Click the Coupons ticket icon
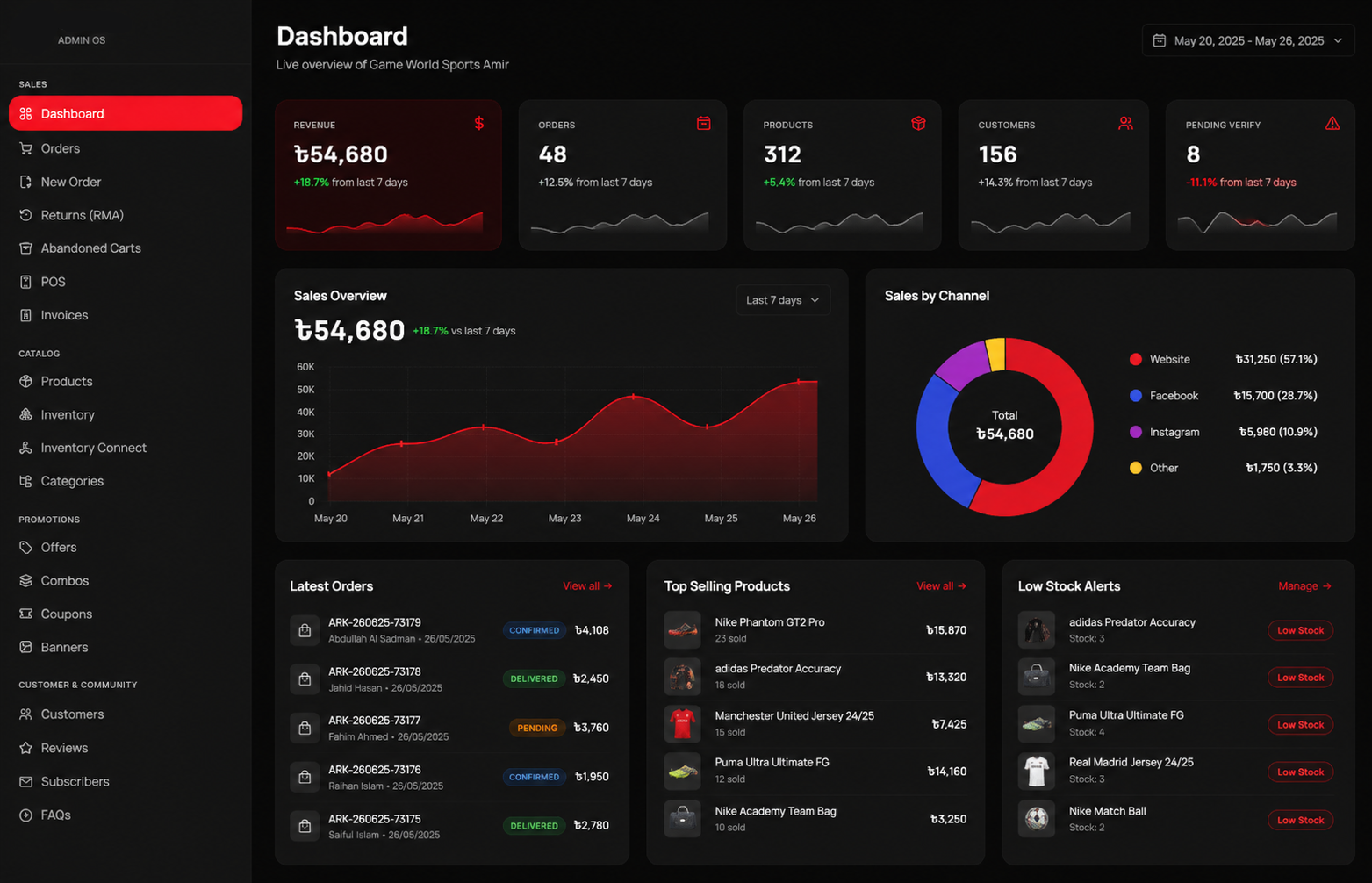Viewport: 1372px width, 883px height. point(25,614)
